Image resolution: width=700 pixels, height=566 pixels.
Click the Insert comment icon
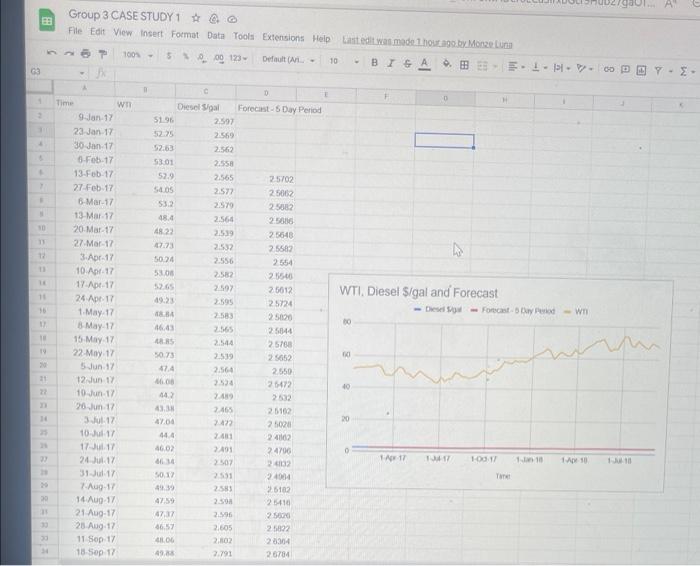tap(625, 70)
